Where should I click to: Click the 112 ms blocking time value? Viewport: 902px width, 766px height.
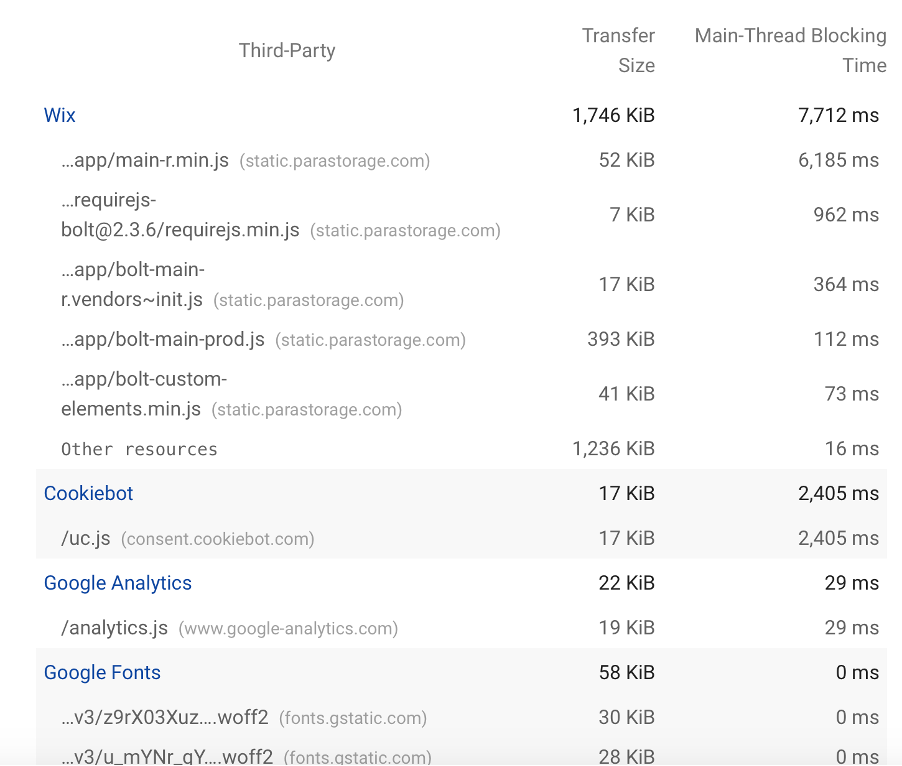click(x=846, y=339)
